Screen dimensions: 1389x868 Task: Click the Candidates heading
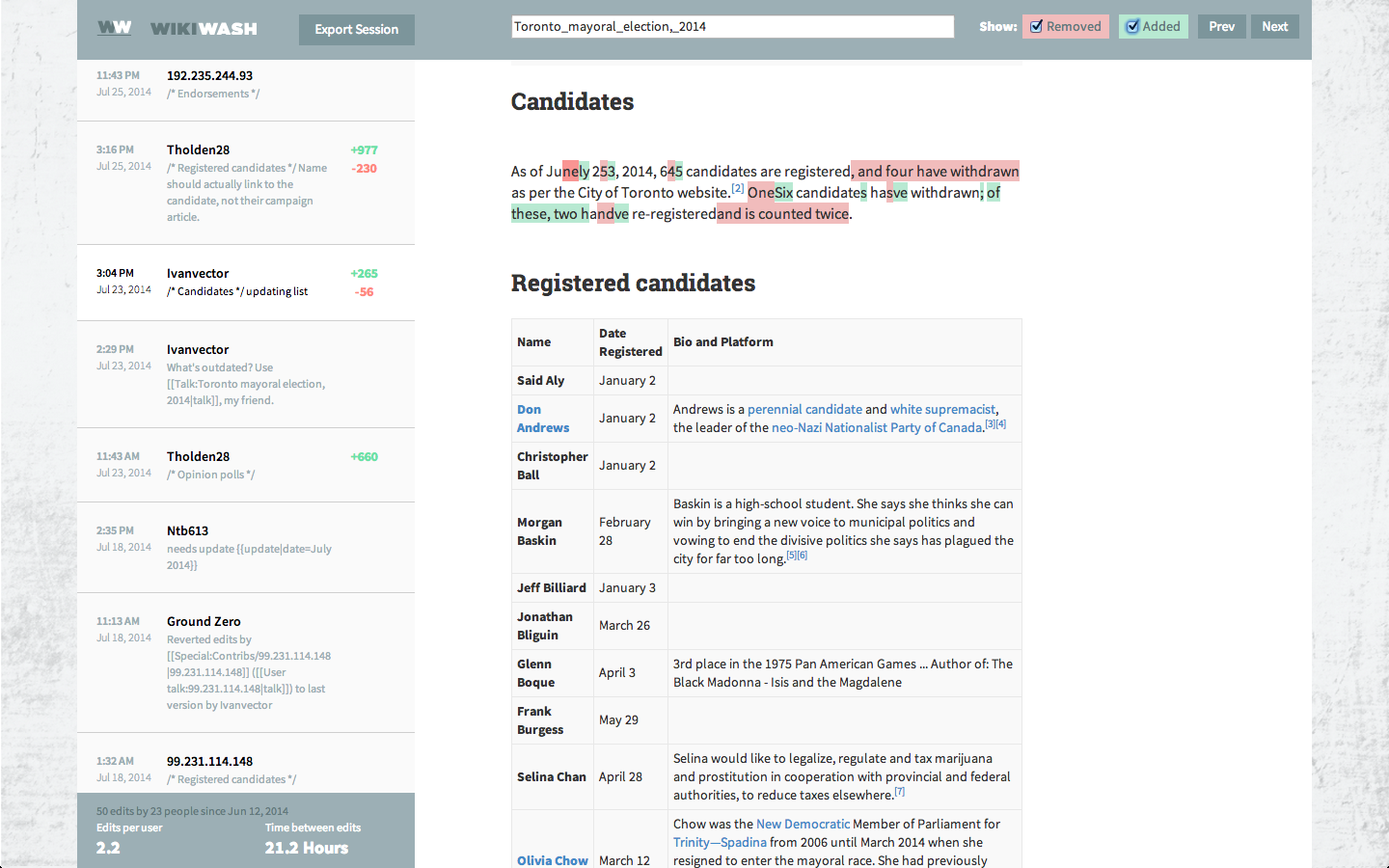click(572, 101)
